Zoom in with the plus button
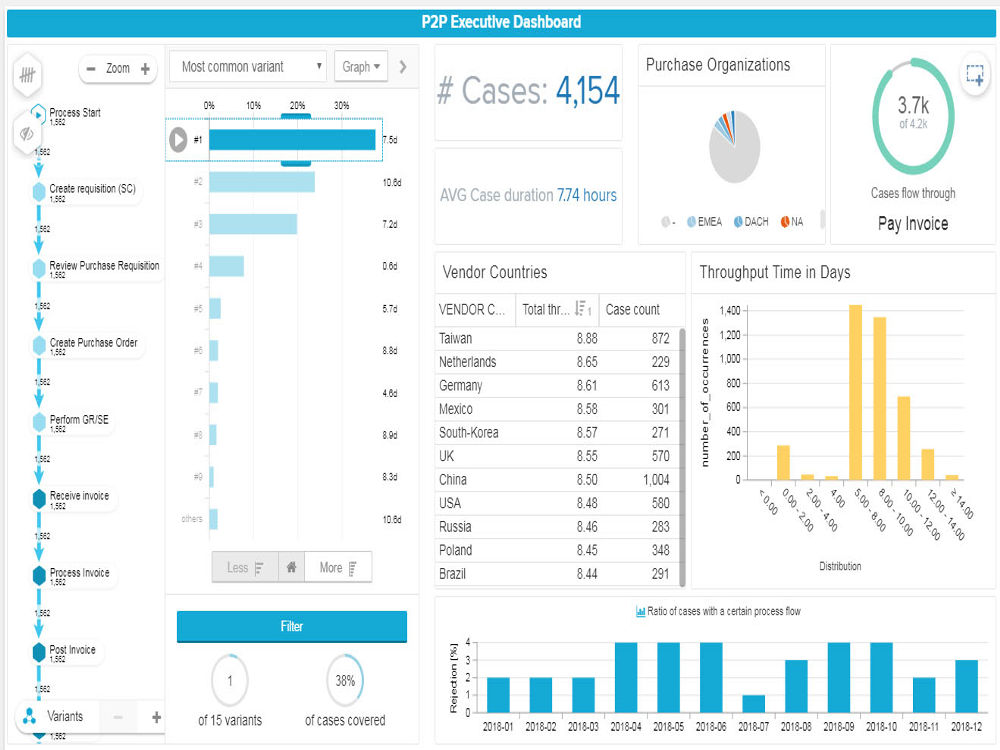1000x750 pixels. (145, 69)
